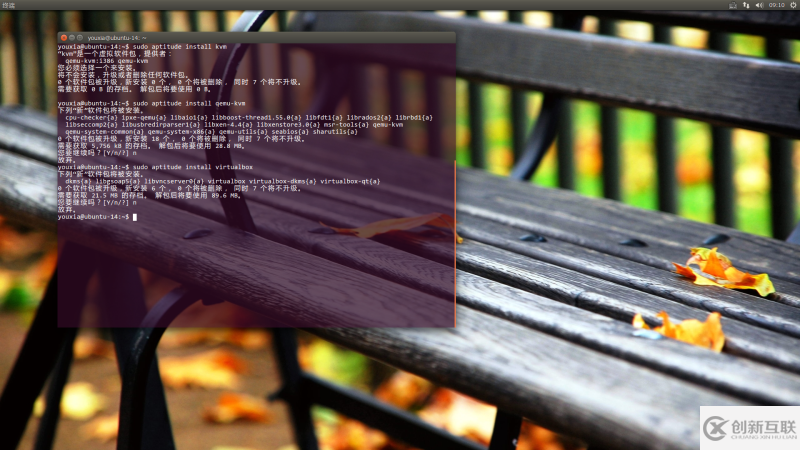The image size is (800, 450).
Task: Click the package "libseccomp2{a}"
Action: click(91, 124)
